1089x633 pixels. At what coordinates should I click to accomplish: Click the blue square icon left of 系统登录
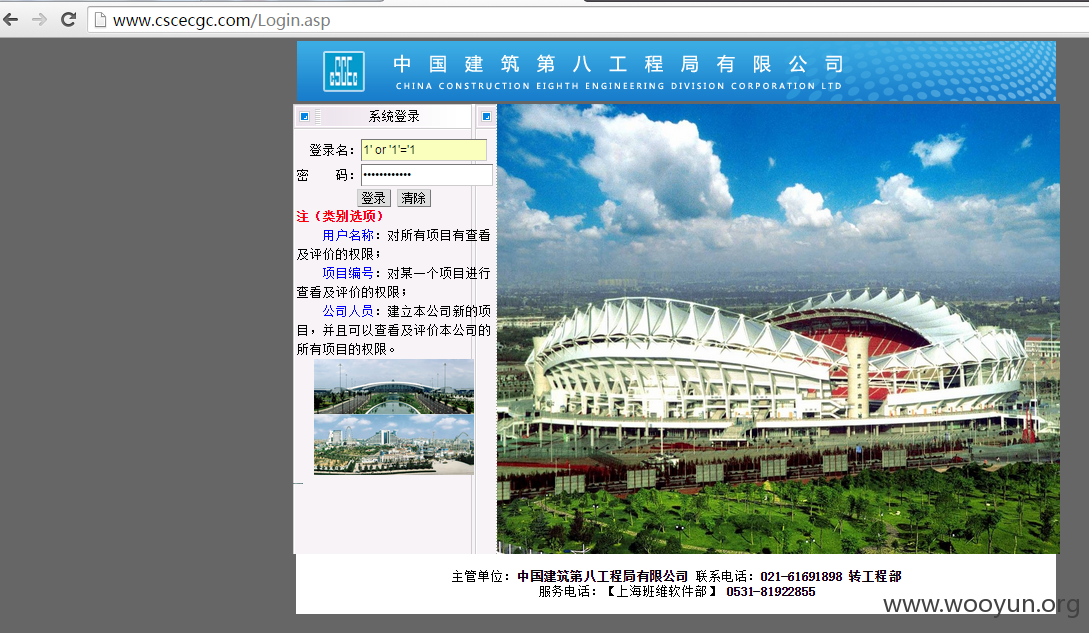pyautogui.click(x=304, y=116)
